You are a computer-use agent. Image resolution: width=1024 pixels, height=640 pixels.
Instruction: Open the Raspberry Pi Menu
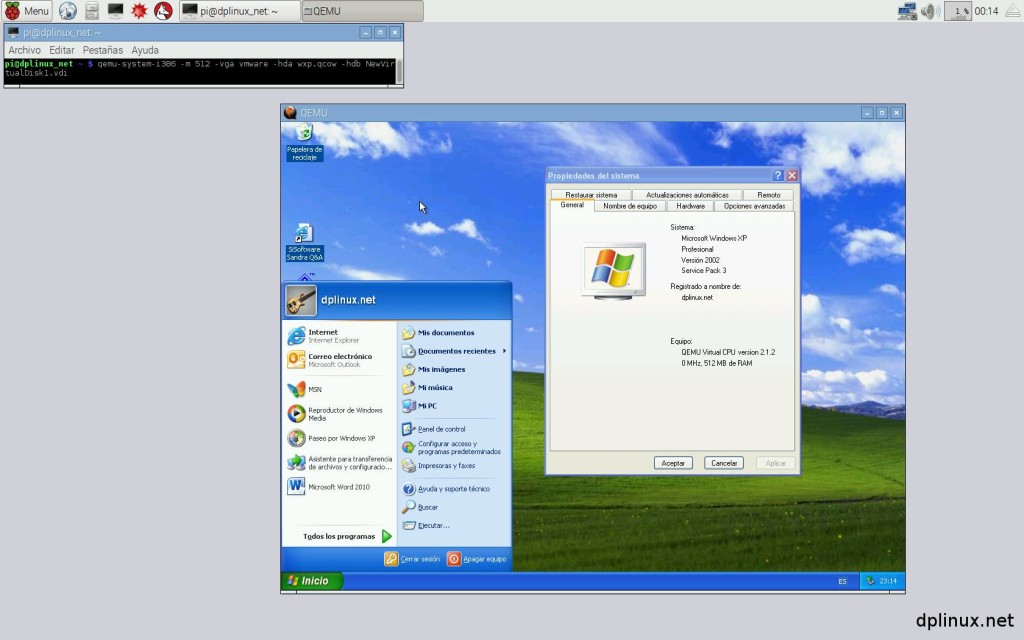tap(27, 11)
